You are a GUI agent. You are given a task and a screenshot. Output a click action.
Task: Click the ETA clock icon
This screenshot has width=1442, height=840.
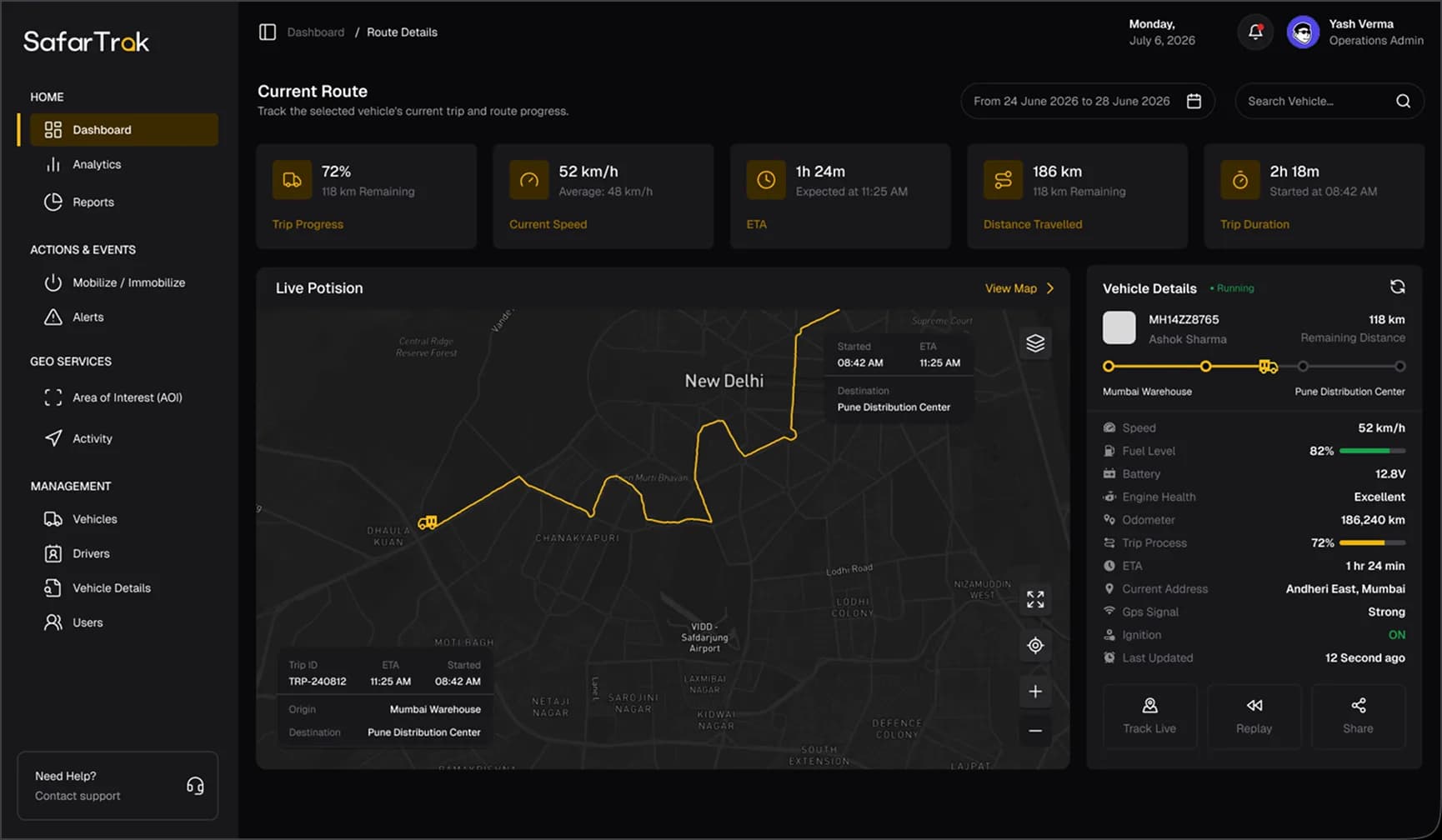(766, 180)
